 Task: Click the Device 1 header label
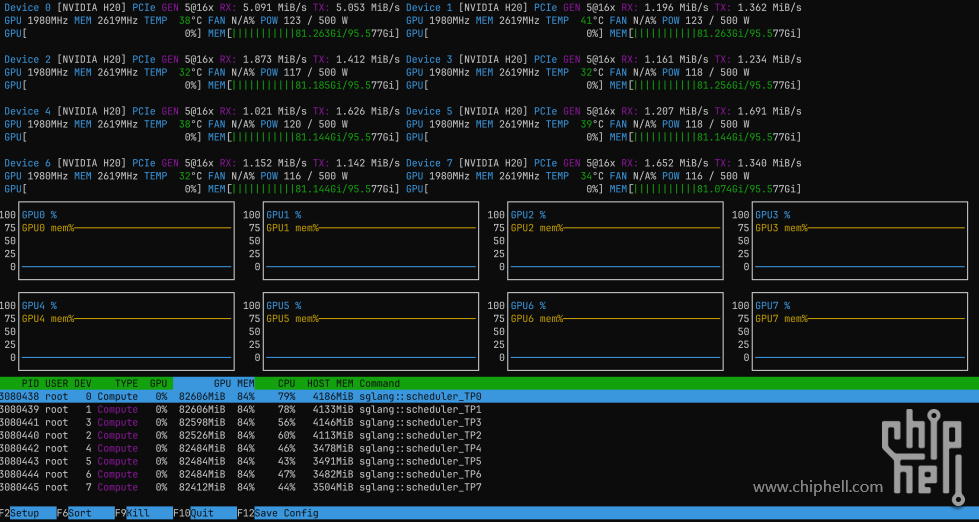coord(430,7)
